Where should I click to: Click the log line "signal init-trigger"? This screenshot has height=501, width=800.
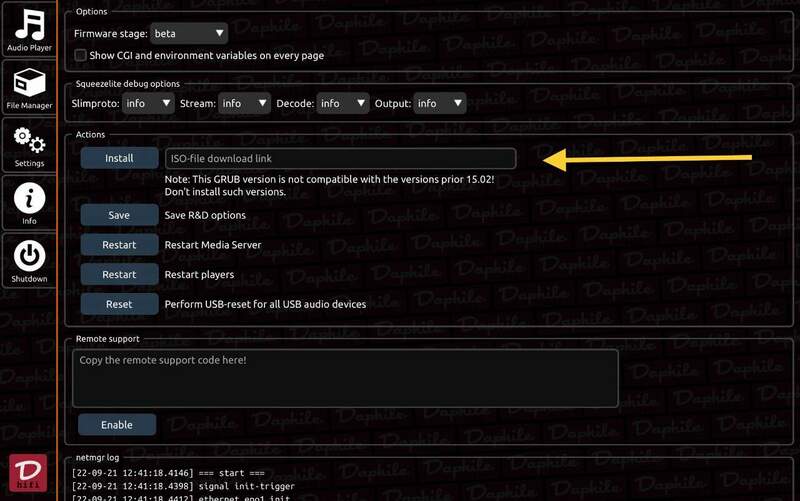click(183, 486)
